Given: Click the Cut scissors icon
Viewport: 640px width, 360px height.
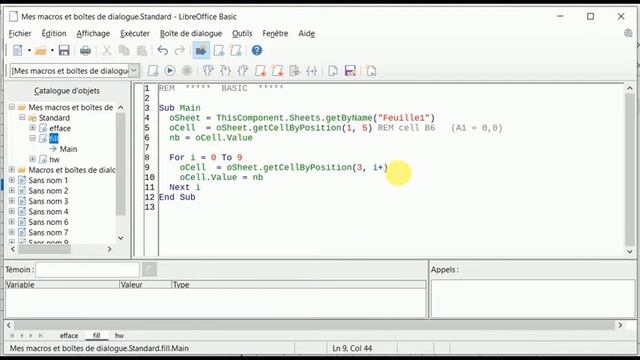Looking at the screenshot, I should point(107,51).
